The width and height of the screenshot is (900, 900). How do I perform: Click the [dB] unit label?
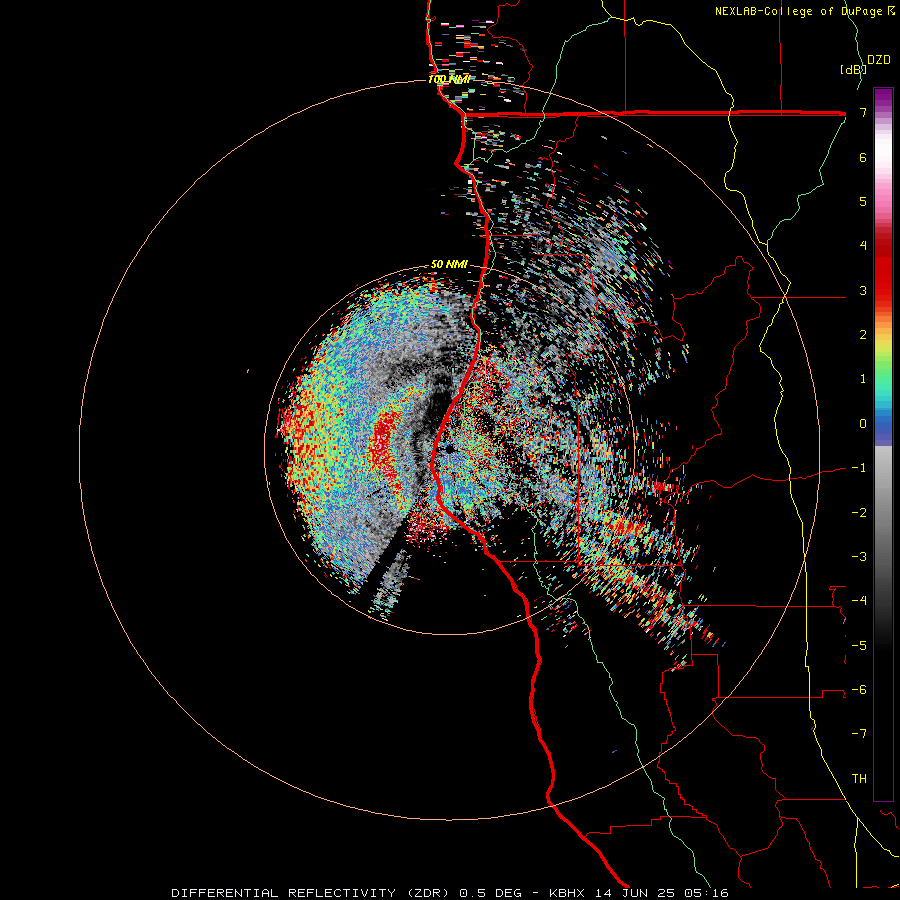853,69
